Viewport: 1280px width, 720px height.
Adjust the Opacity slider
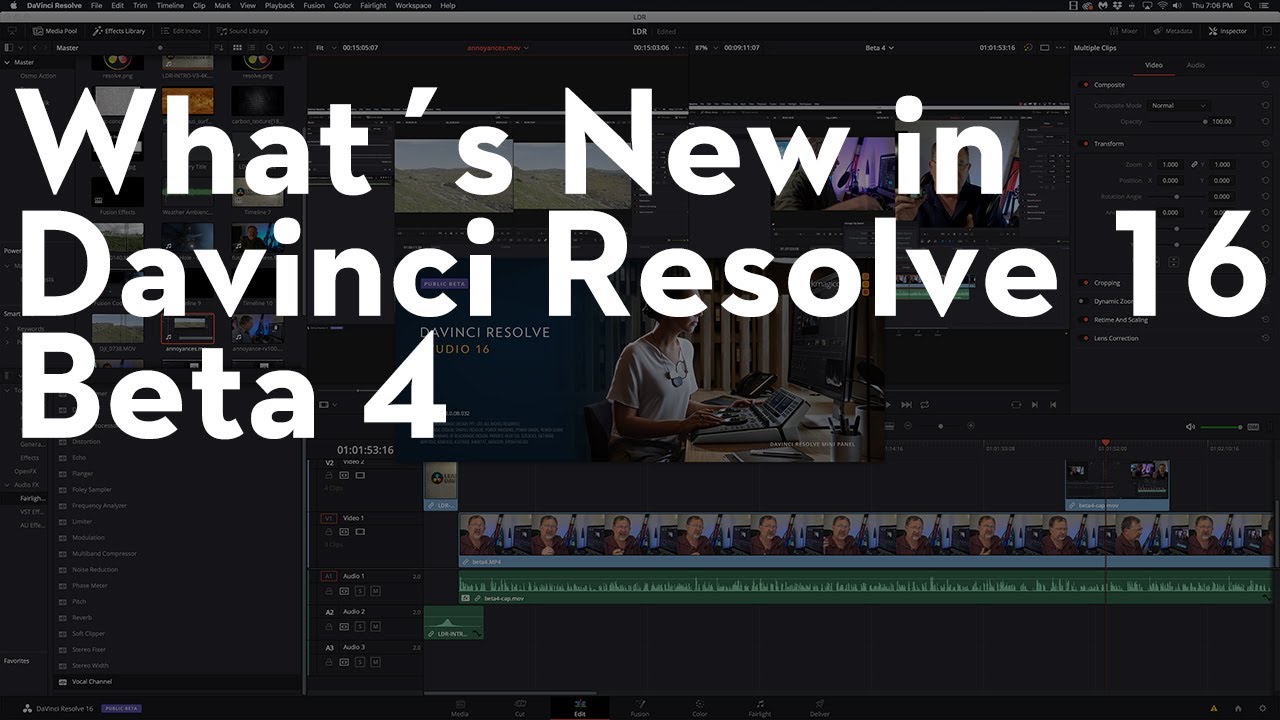pos(1176,121)
